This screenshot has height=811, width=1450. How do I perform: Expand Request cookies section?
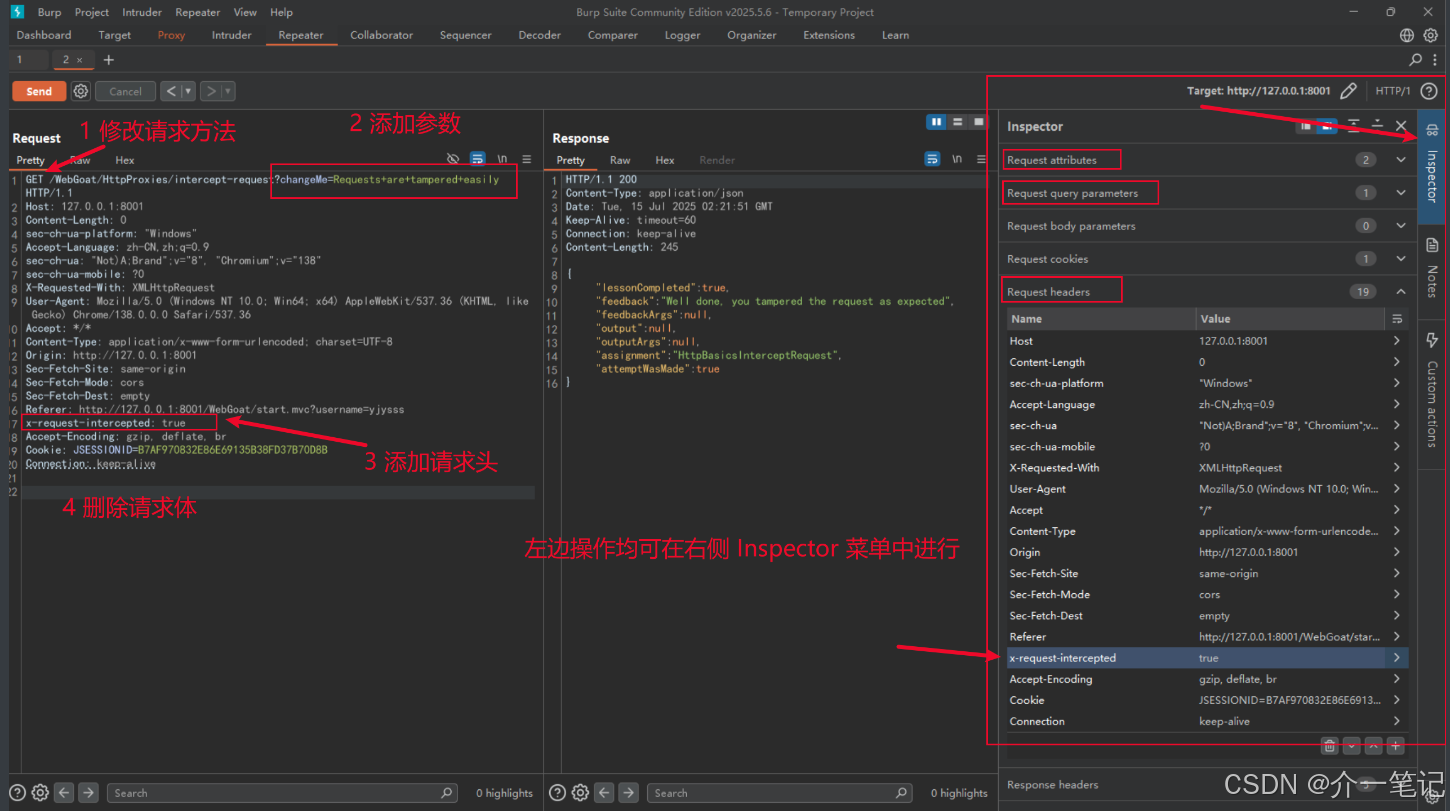(1401, 259)
